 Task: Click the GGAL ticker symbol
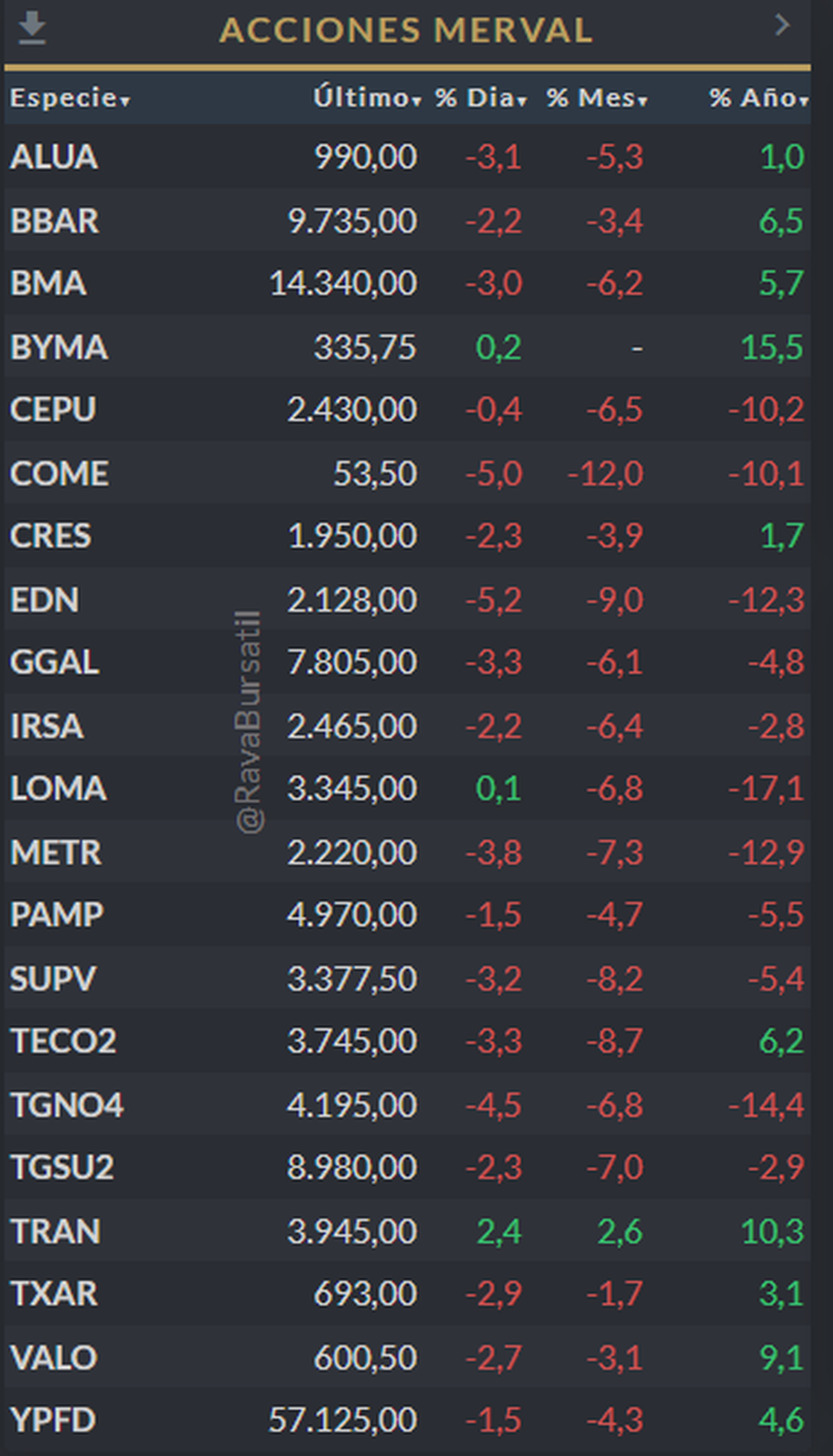54,662
